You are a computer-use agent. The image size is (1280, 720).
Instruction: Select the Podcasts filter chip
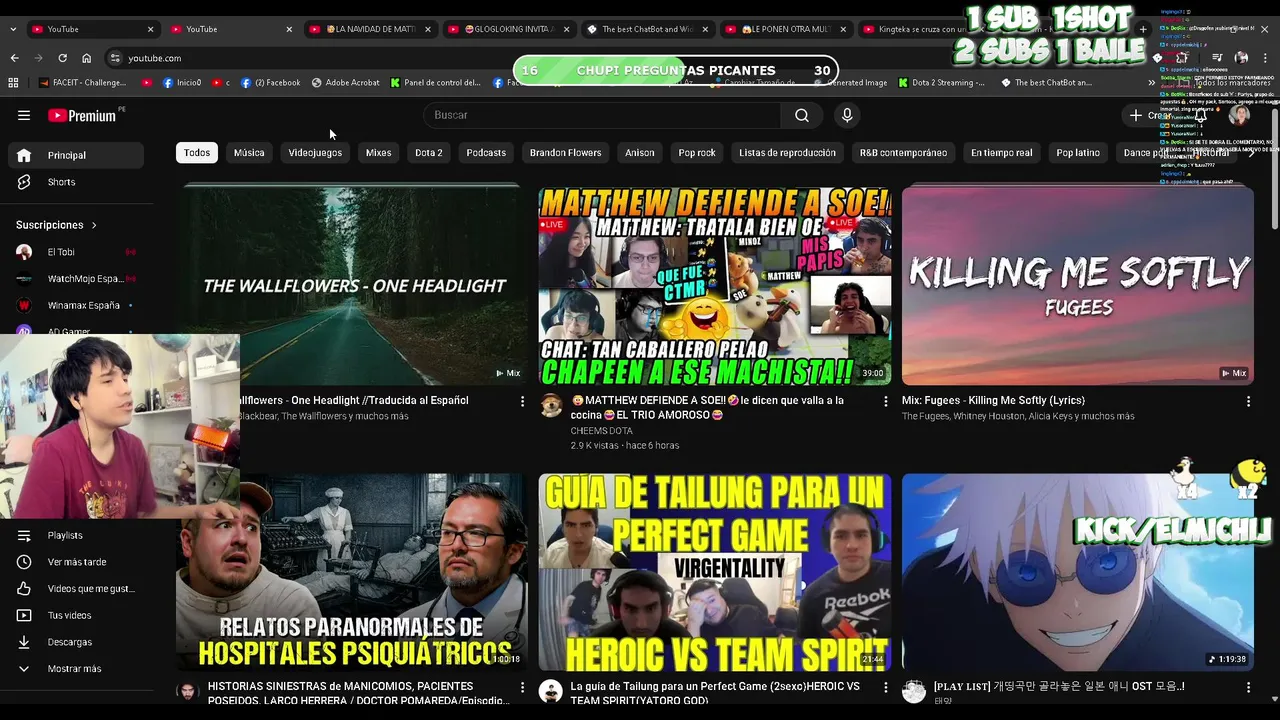click(486, 153)
